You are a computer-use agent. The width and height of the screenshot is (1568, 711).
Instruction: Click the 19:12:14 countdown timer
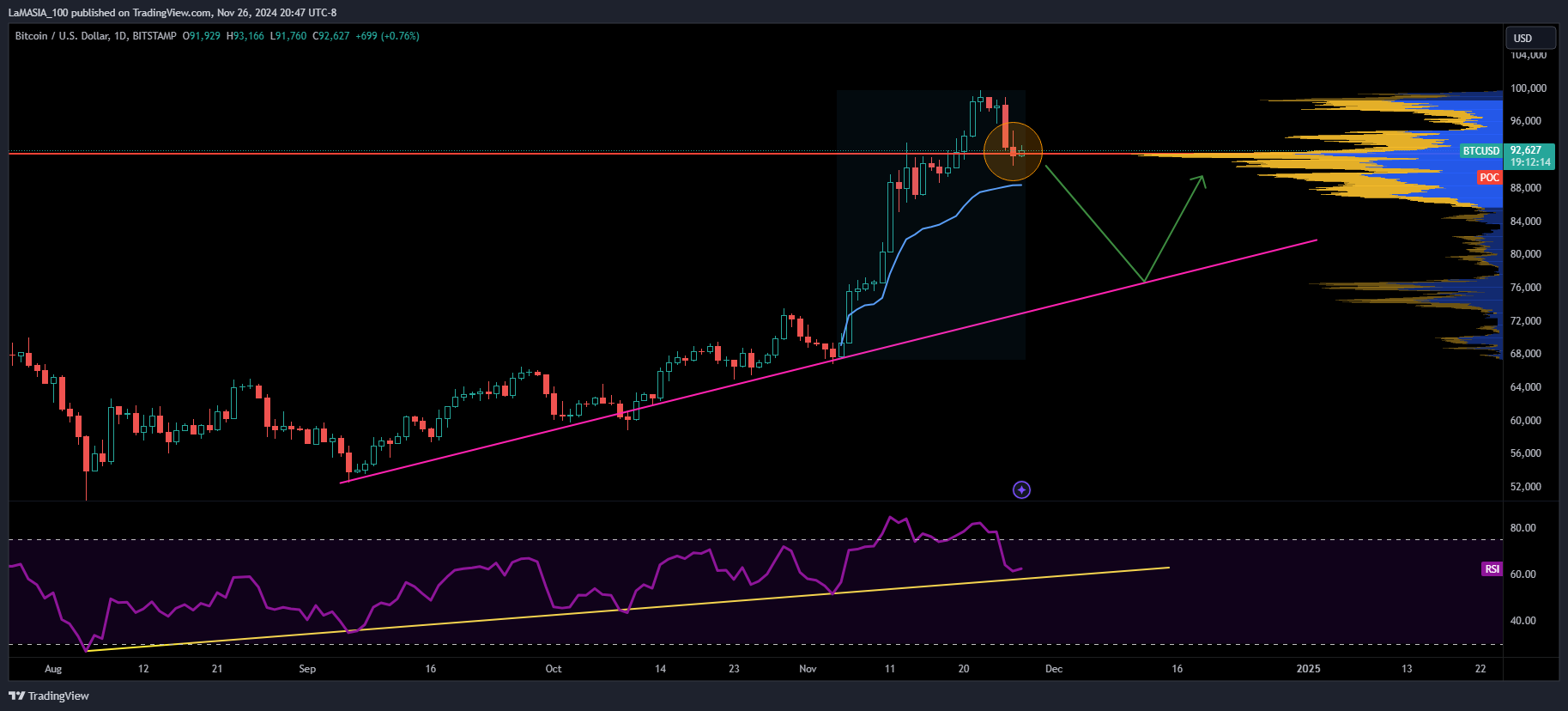pyautogui.click(x=1530, y=161)
